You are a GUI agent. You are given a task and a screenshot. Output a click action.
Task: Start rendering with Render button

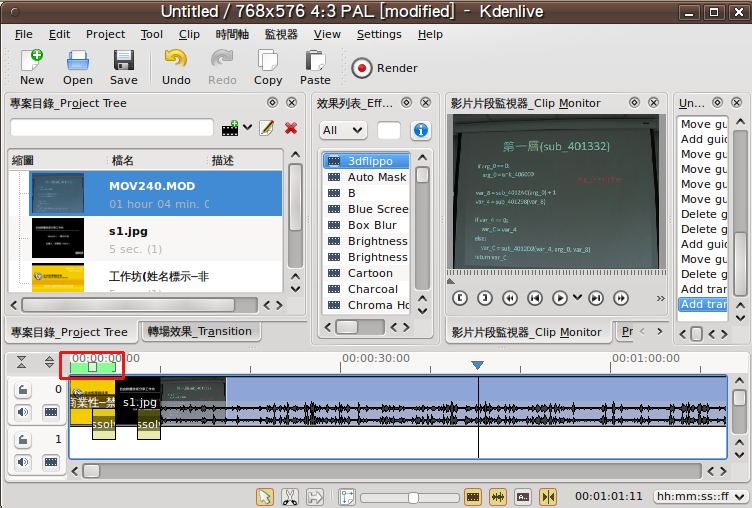coord(384,68)
